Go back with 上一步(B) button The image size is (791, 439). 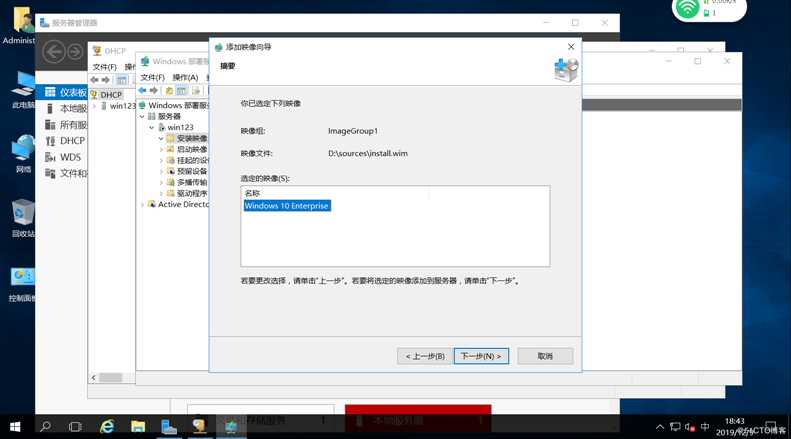click(x=424, y=356)
